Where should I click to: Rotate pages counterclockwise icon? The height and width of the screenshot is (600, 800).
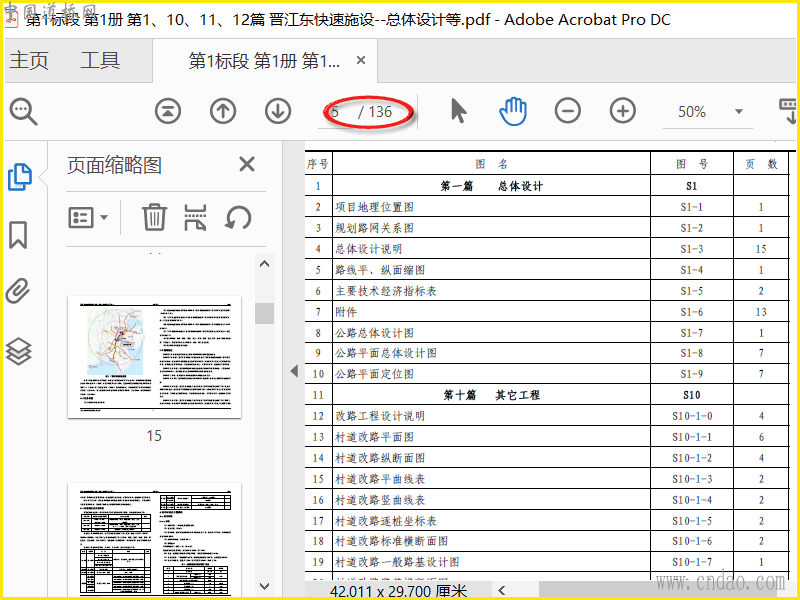pos(238,218)
